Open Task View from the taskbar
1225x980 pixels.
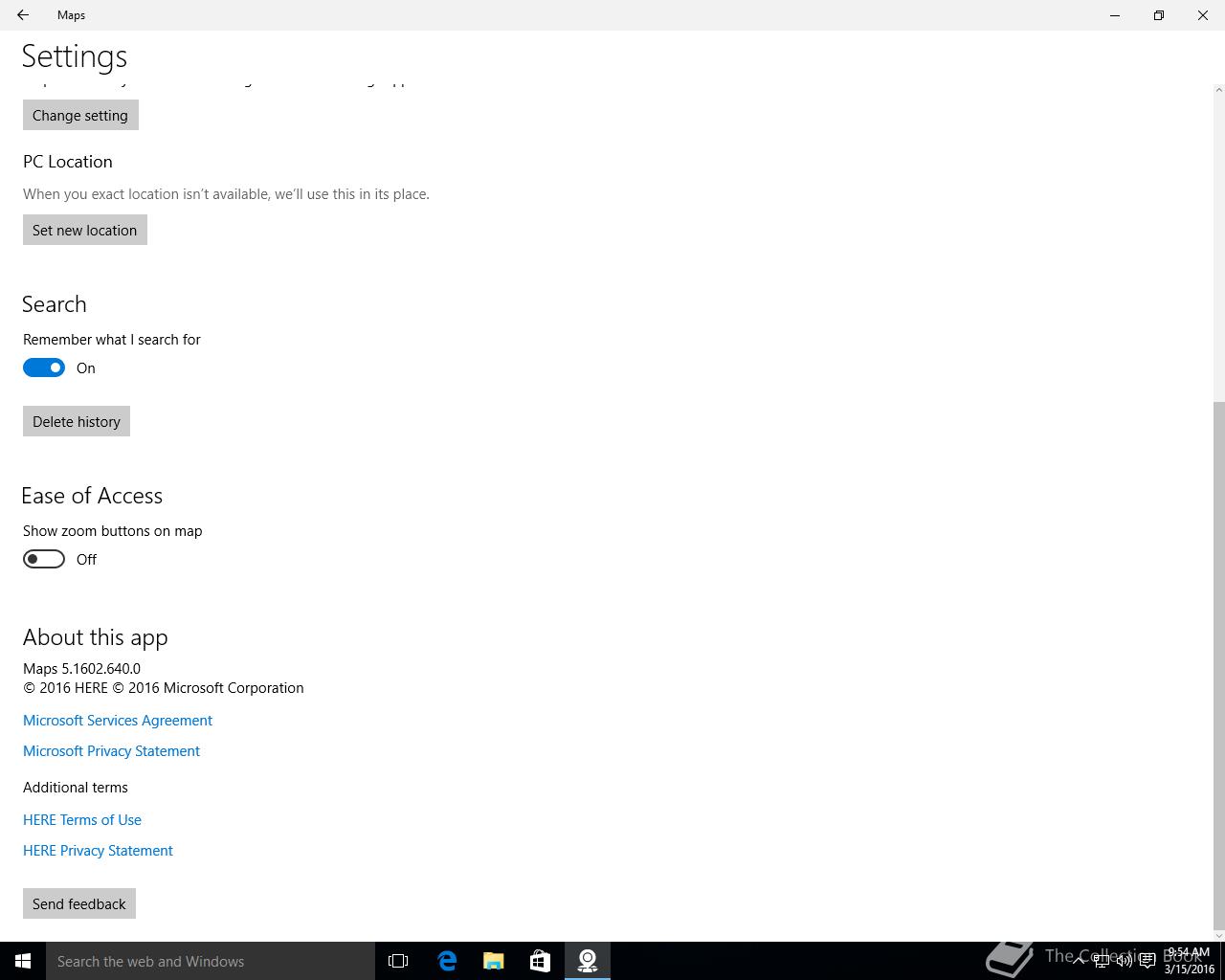(x=398, y=961)
